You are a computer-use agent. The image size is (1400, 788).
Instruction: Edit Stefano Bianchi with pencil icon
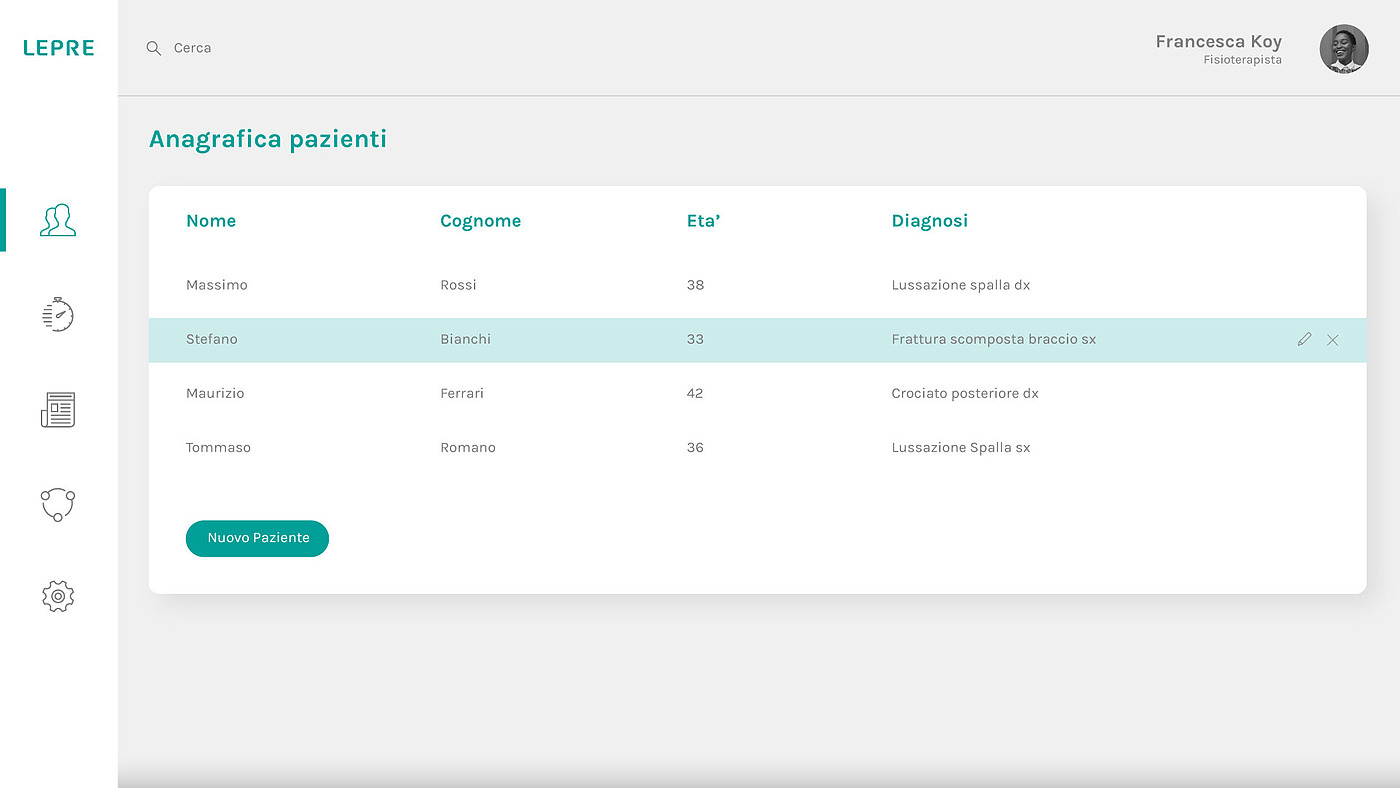[1304, 340]
